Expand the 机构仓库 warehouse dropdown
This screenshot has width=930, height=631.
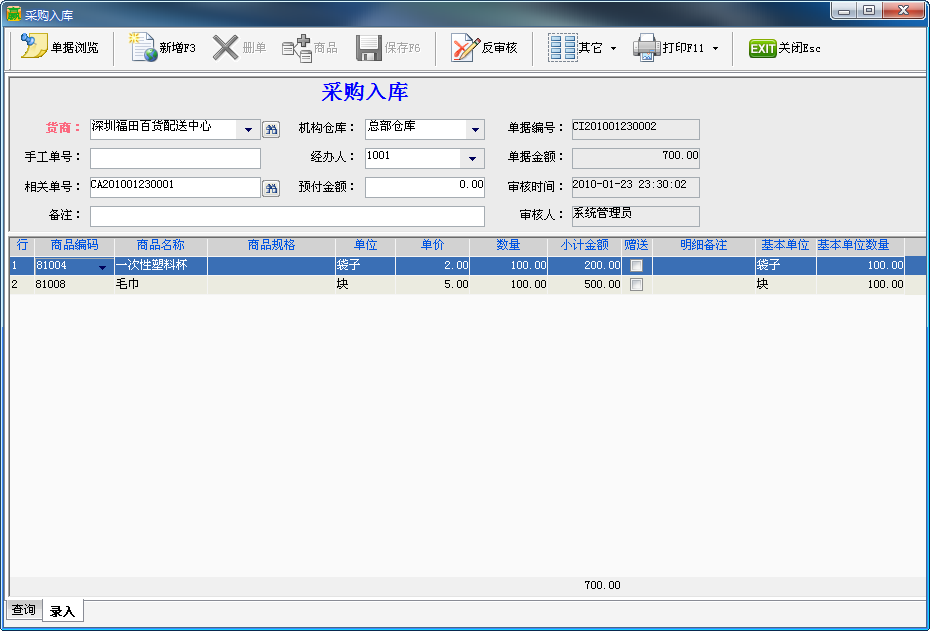[x=474, y=130]
